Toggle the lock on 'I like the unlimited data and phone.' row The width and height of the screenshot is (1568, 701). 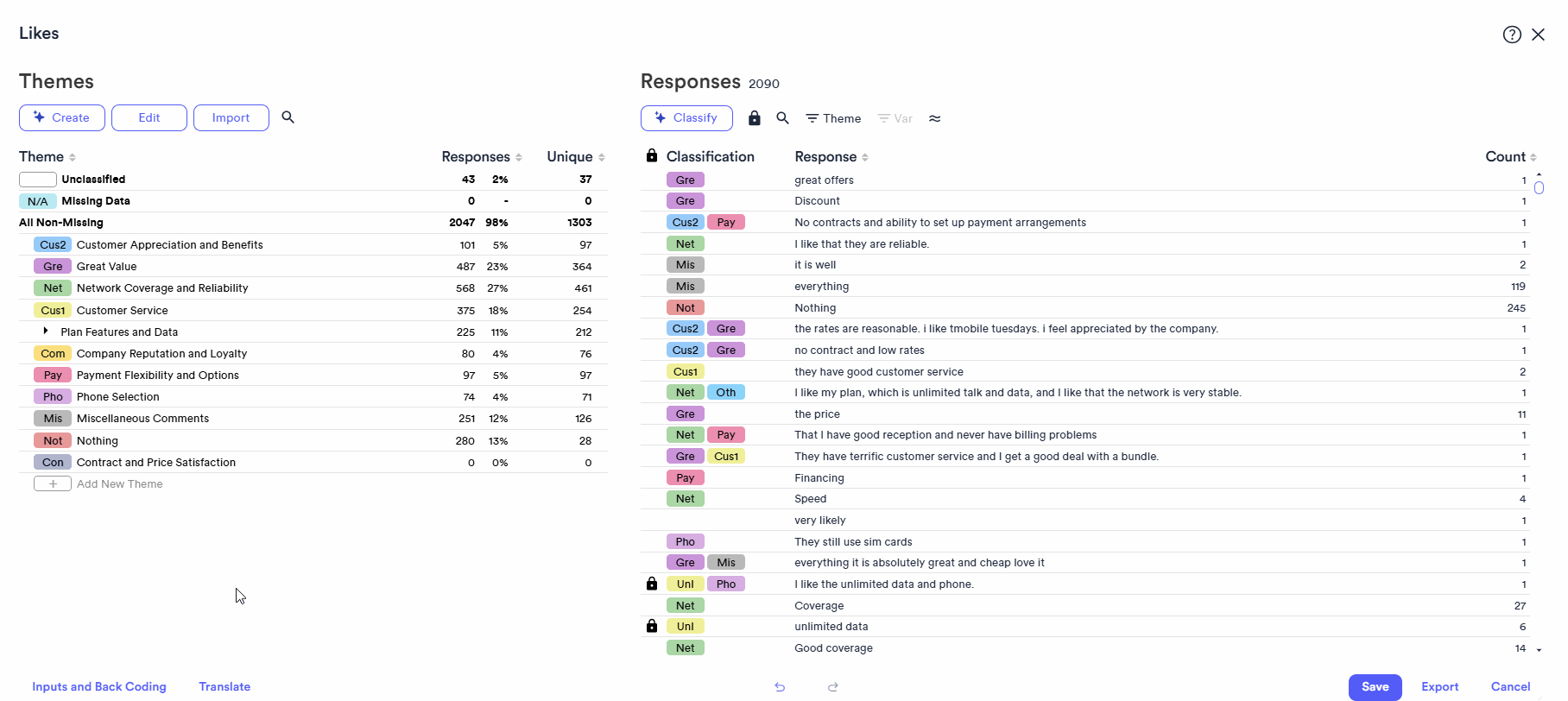pyautogui.click(x=652, y=584)
